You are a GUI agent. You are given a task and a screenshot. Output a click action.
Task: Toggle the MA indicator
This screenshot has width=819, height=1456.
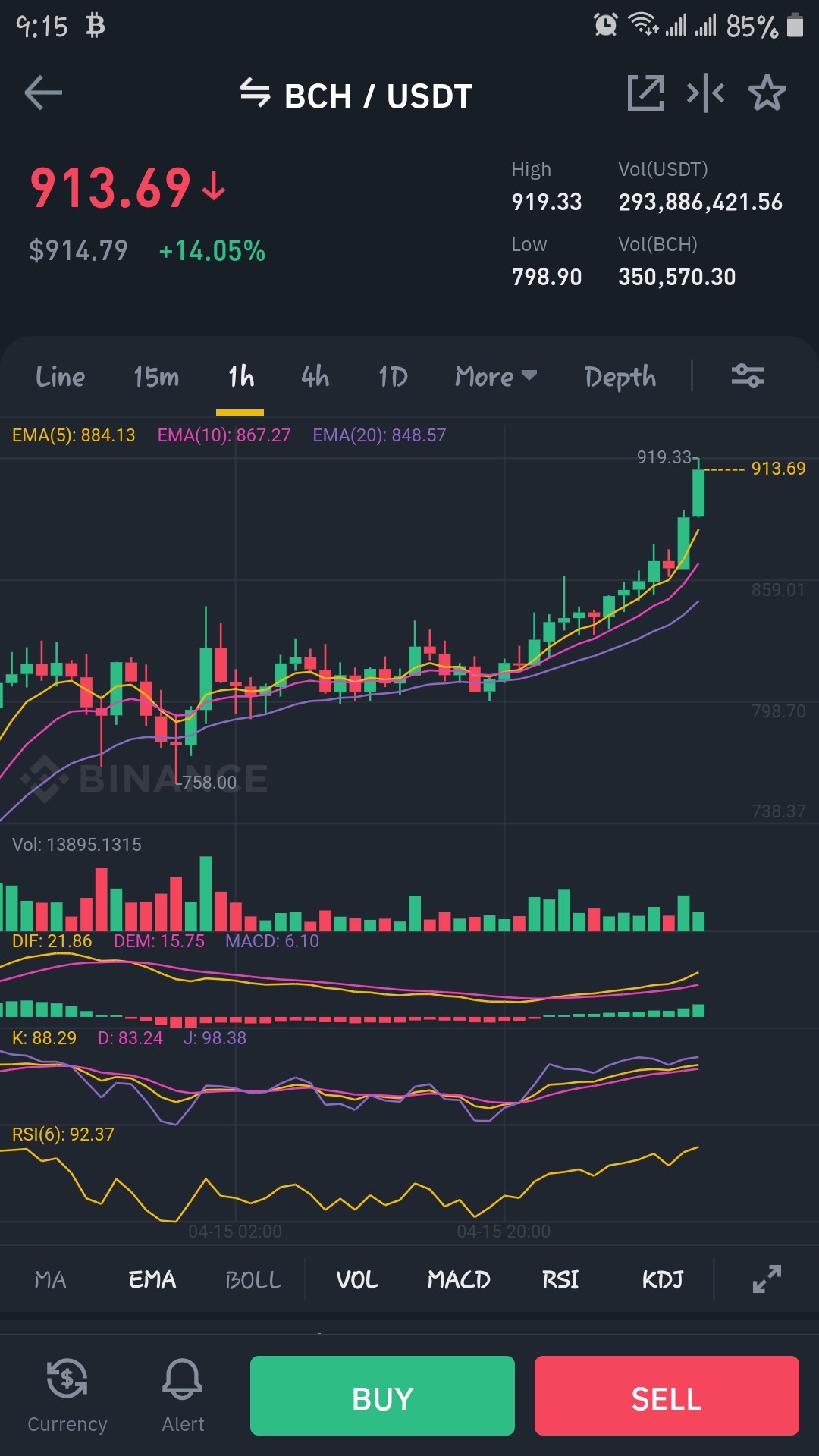click(50, 1280)
